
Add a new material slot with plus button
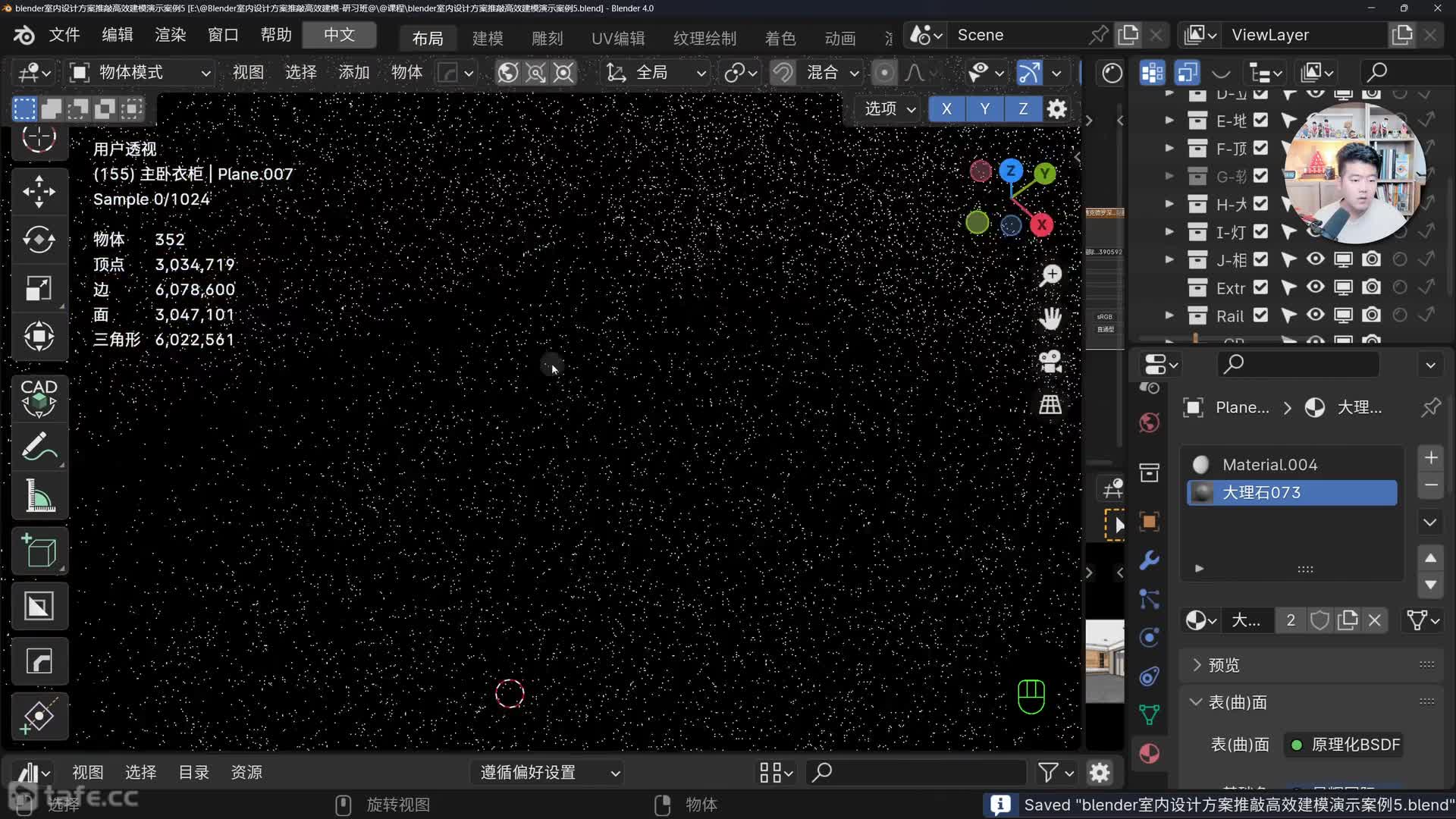1431,457
